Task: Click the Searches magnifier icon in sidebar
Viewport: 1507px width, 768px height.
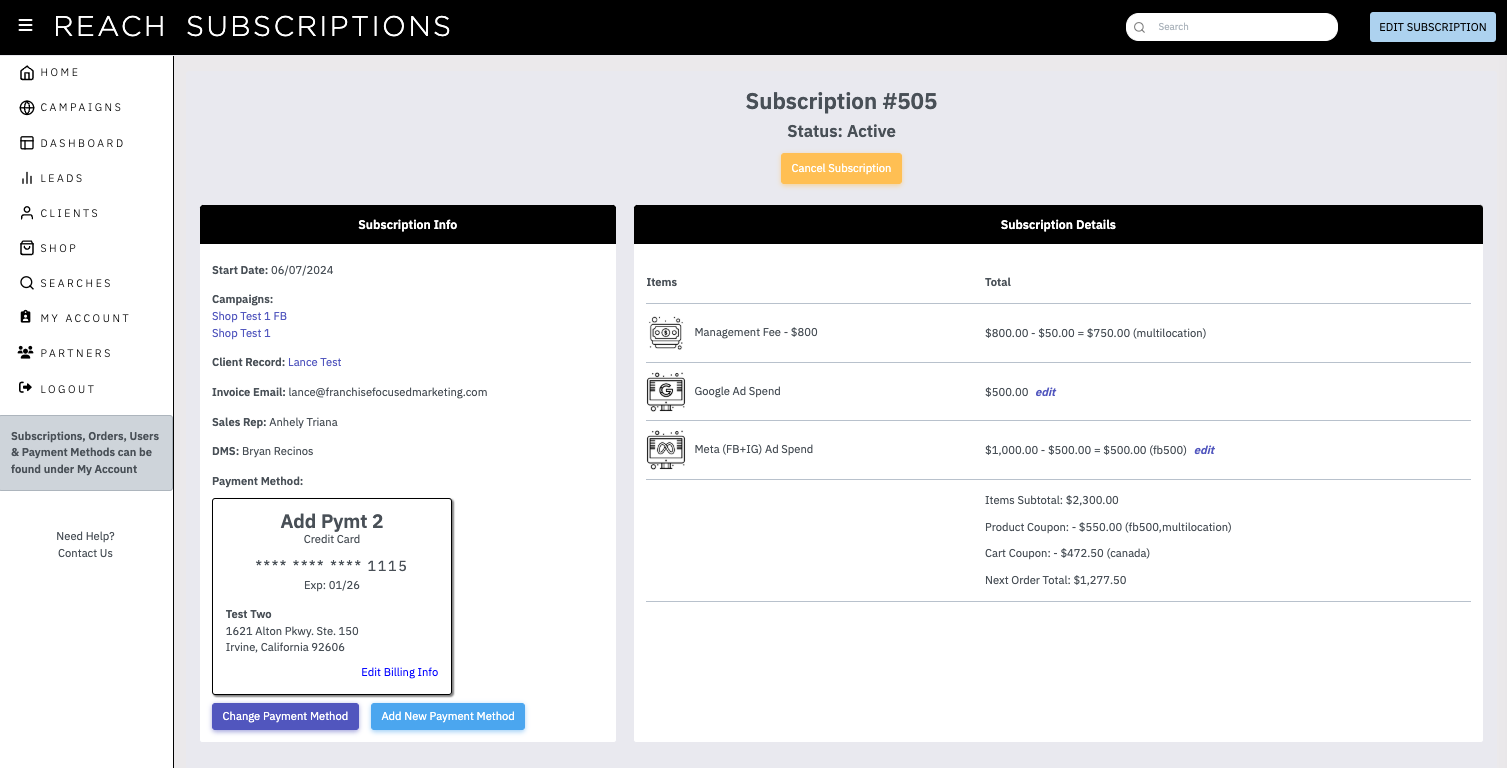Action: click(27, 283)
